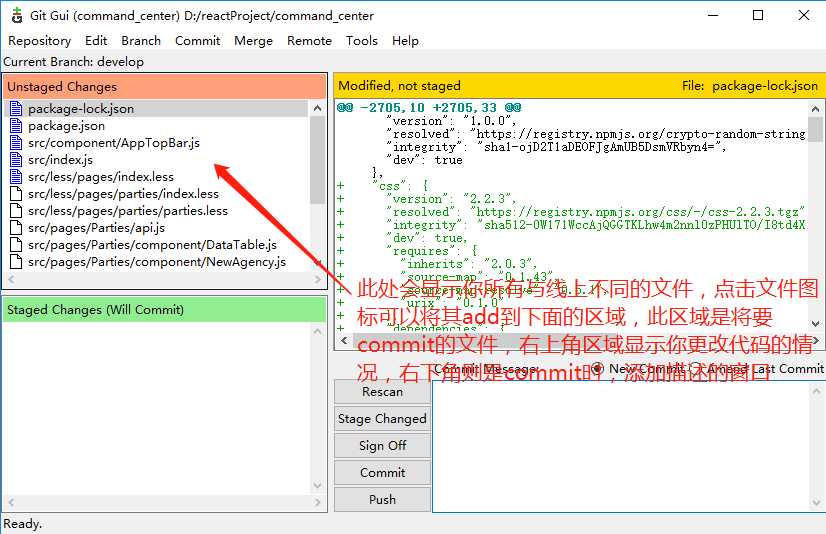The height and width of the screenshot is (534, 826).
Task: Click the Commit button
Action: 382,472
